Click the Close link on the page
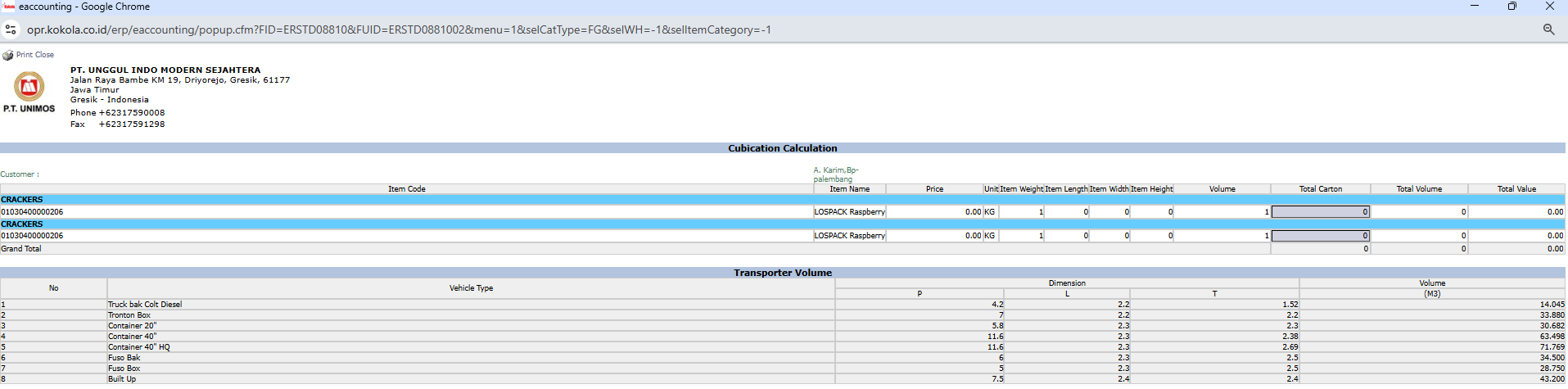1568x389 pixels. pos(44,55)
